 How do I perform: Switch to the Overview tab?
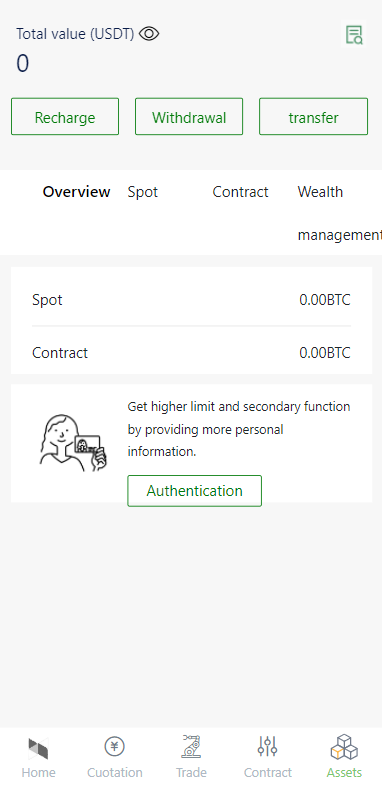(x=76, y=192)
